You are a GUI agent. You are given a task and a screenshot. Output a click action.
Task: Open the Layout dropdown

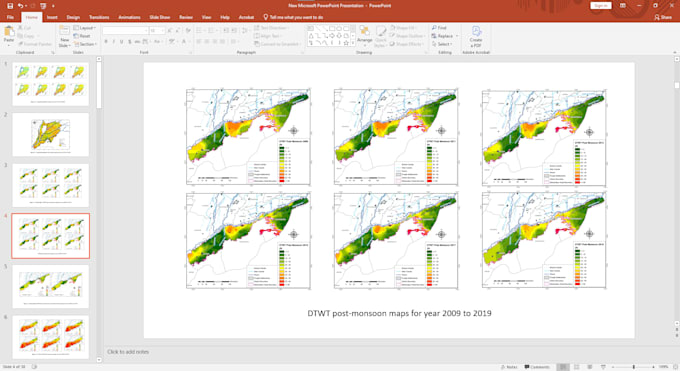click(x=84, y=28)
